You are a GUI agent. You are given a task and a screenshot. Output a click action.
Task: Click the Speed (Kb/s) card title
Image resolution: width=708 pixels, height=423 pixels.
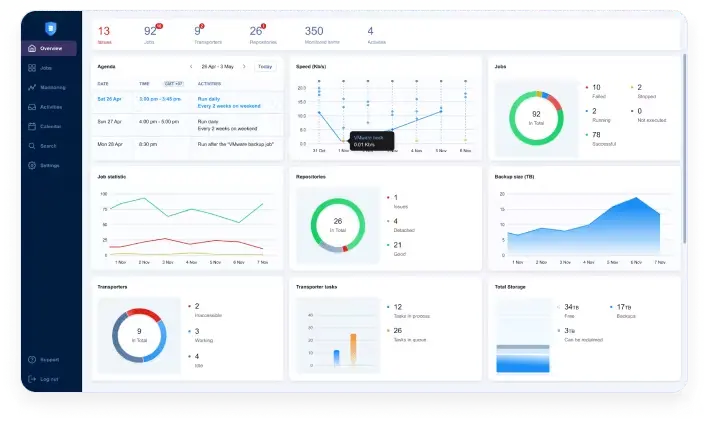coord(311,66)
